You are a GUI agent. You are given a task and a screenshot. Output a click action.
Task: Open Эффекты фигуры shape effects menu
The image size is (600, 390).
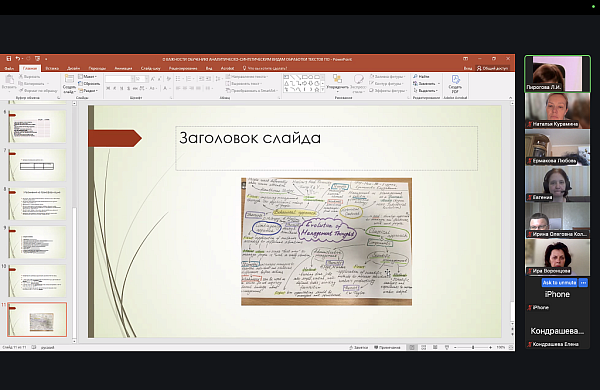point(388,91)
